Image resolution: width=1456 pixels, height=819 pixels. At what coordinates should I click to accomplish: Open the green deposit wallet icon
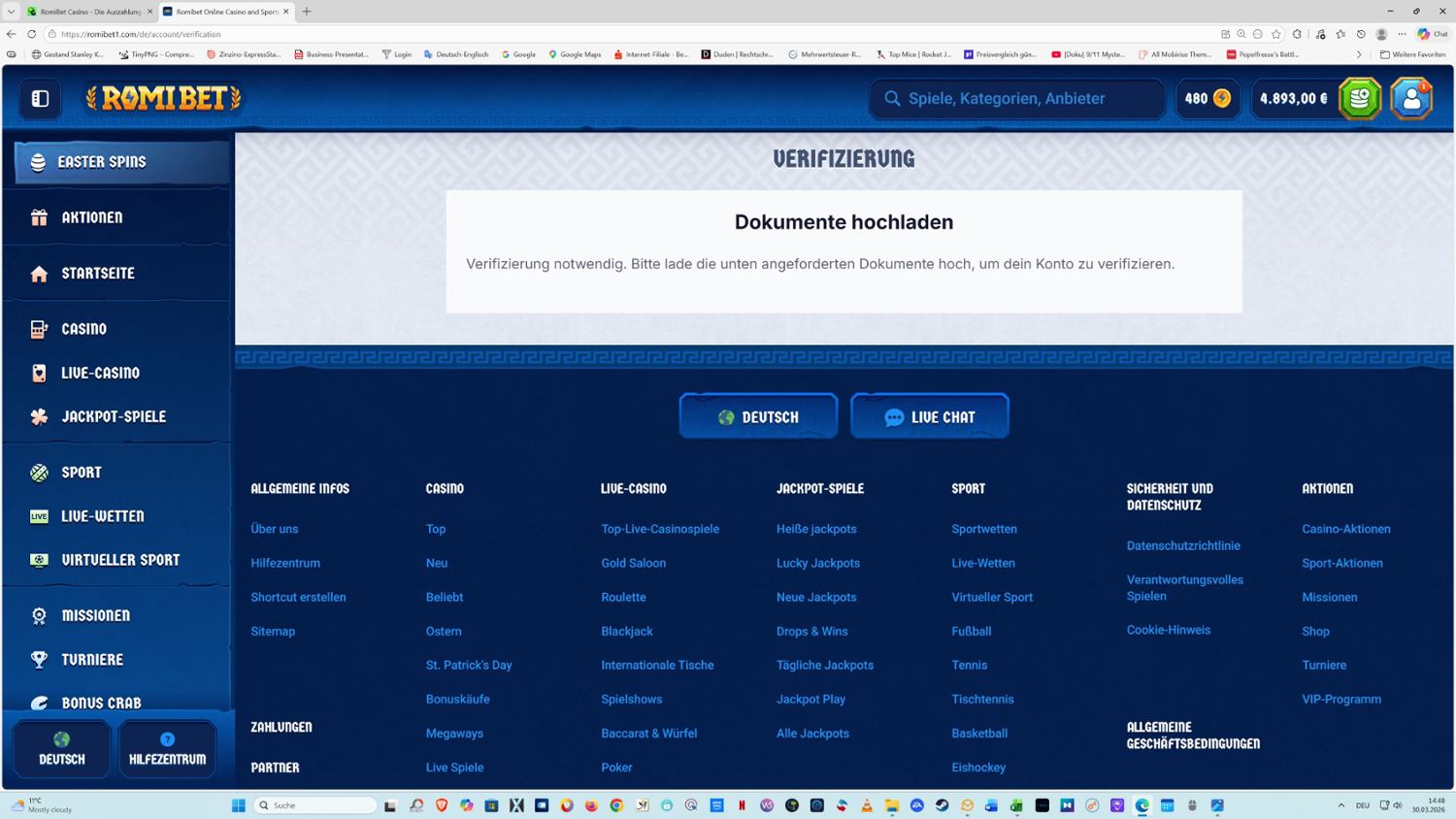[x=1359, y=98]
